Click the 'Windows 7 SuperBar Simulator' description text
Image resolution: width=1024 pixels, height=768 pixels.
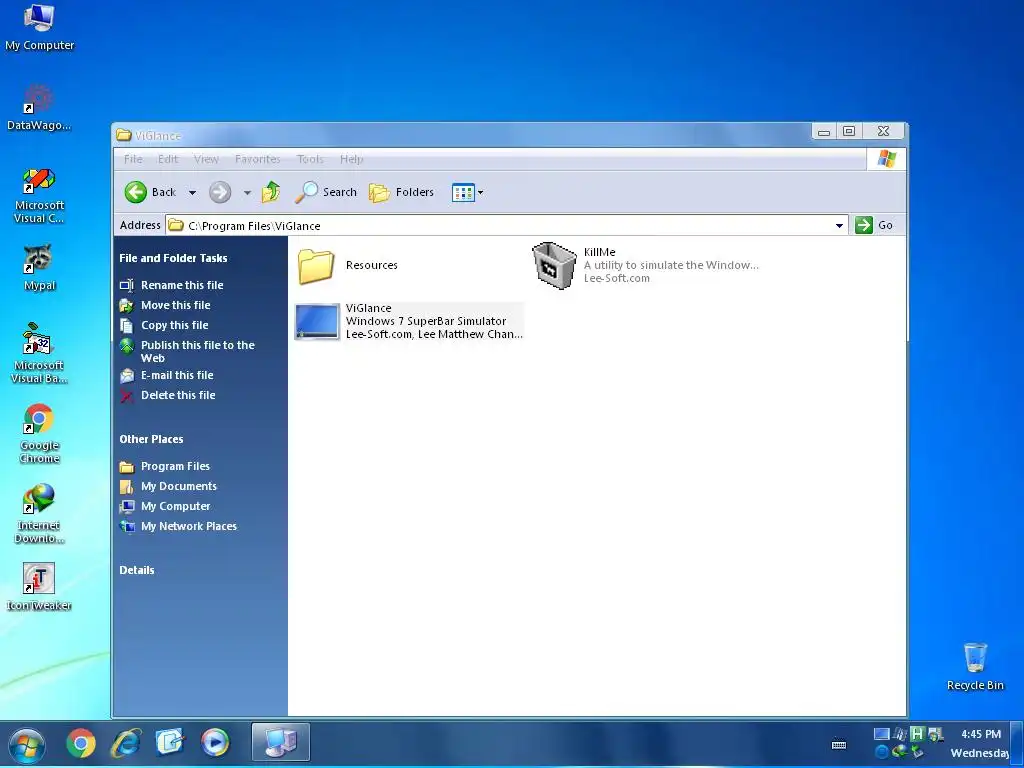[426, 321]
